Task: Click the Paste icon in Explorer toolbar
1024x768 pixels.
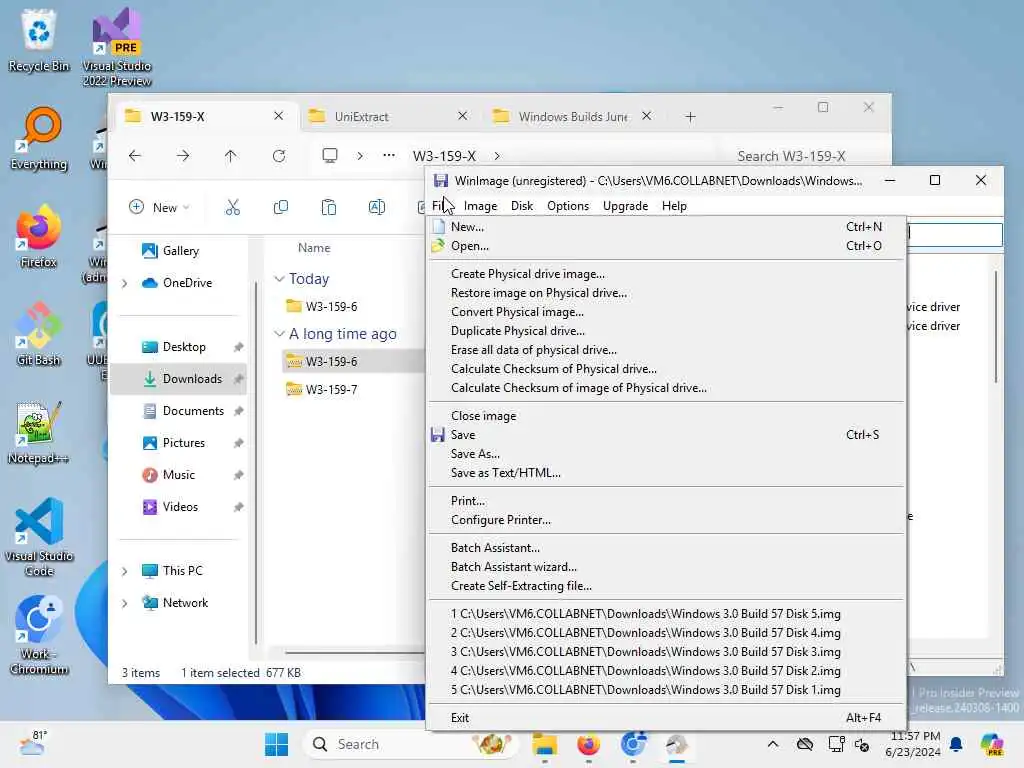Action: (328, 207)
